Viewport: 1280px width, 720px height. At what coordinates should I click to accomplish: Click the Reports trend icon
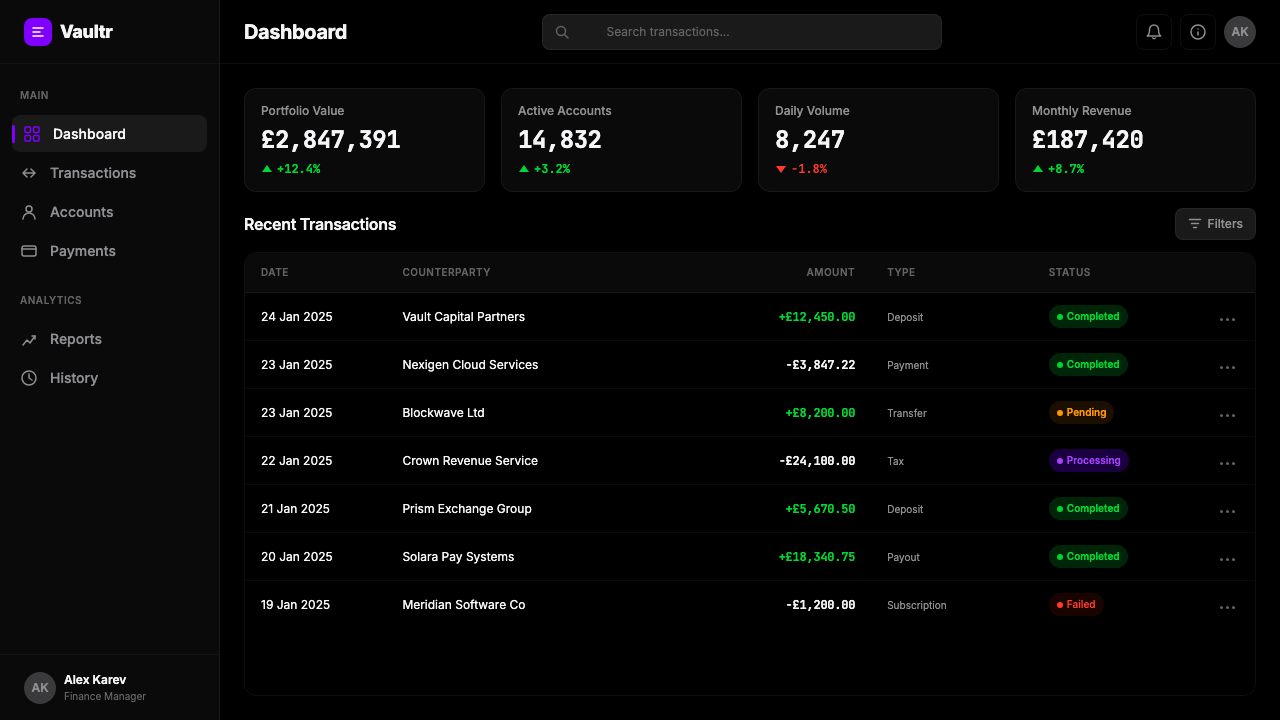pos(29,339)
